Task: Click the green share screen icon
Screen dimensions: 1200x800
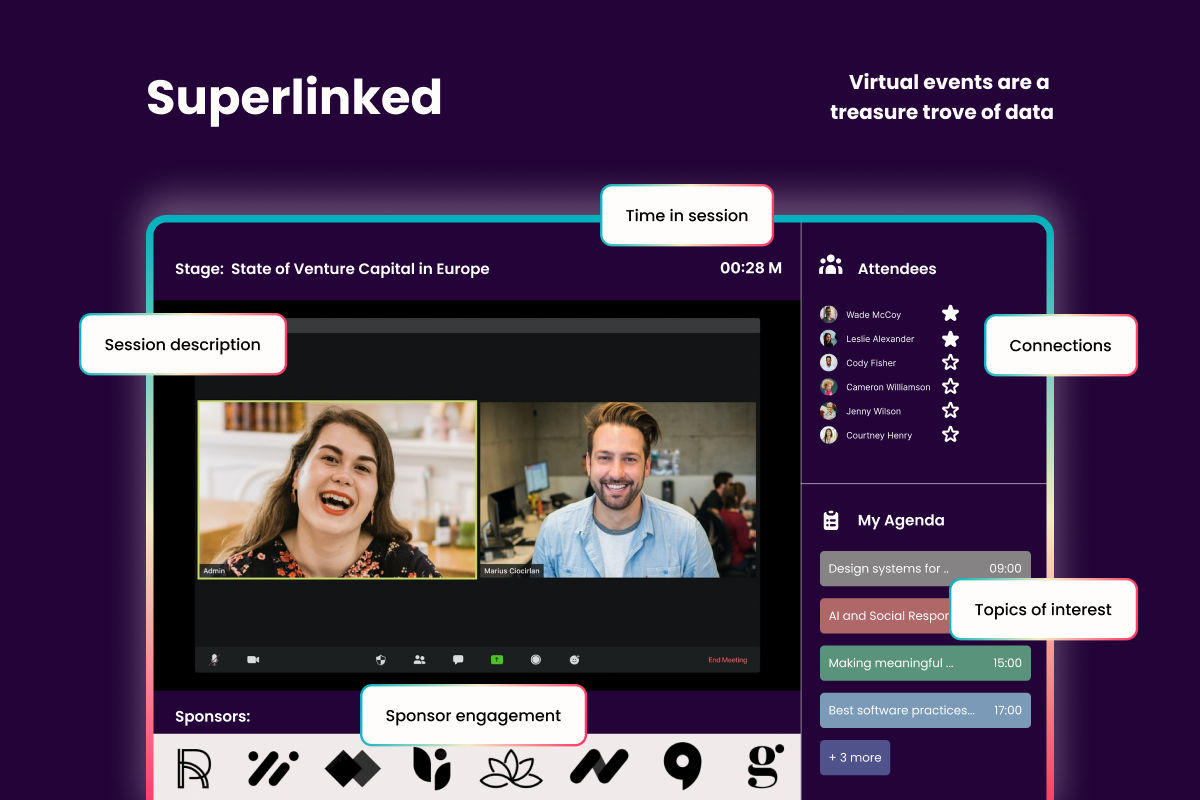Action: tap(496, 660)
